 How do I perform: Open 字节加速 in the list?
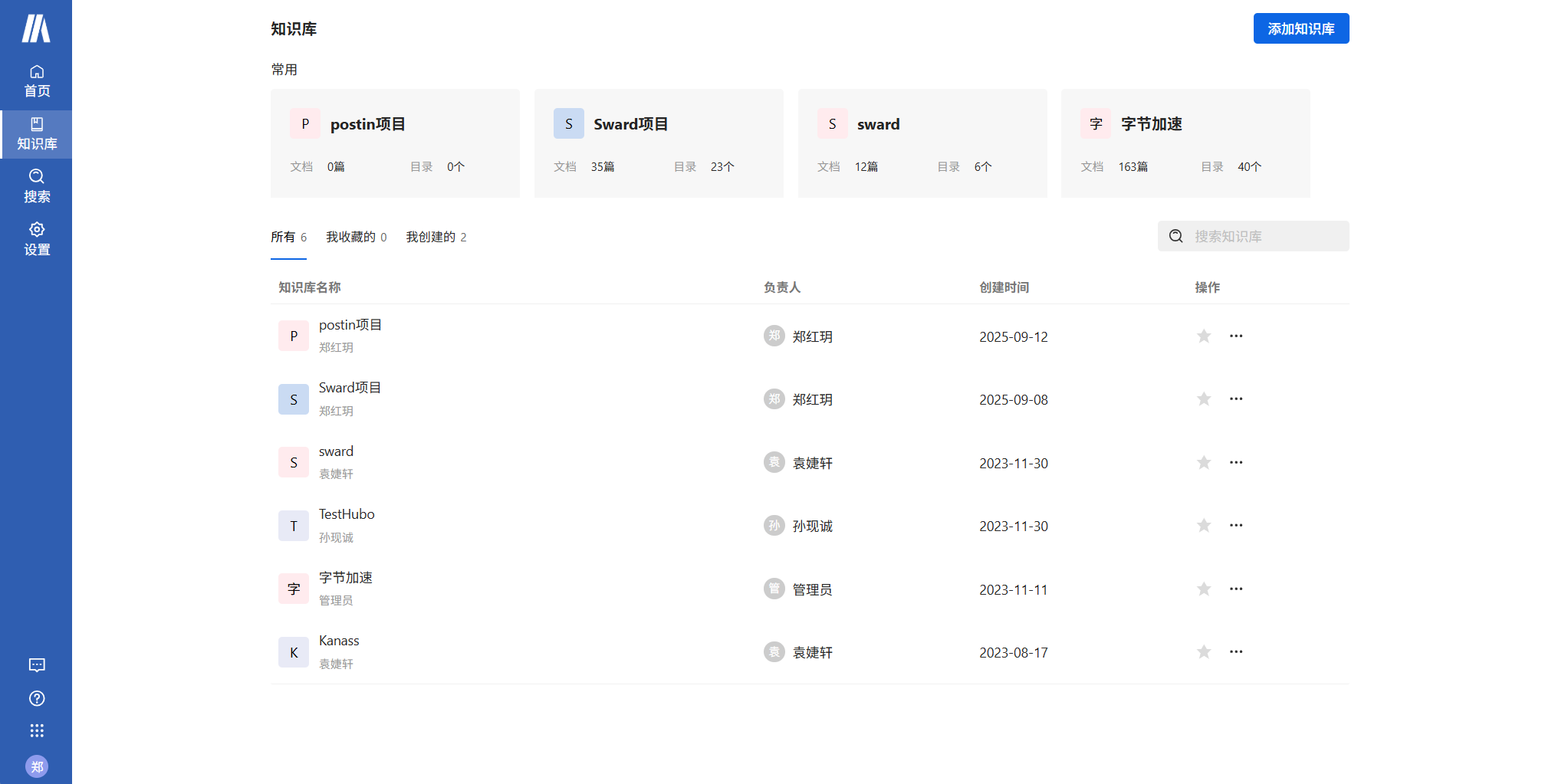[346, 578]
